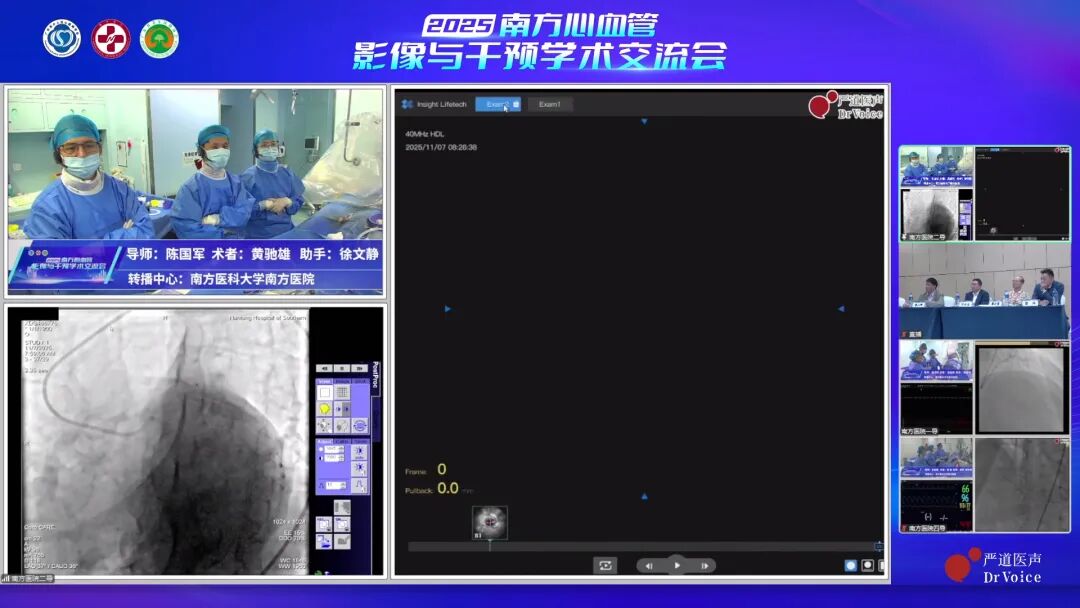Select the IVUS frame thumbnail above the timeline
The image size is (1080, 608).
click(490, 522)
